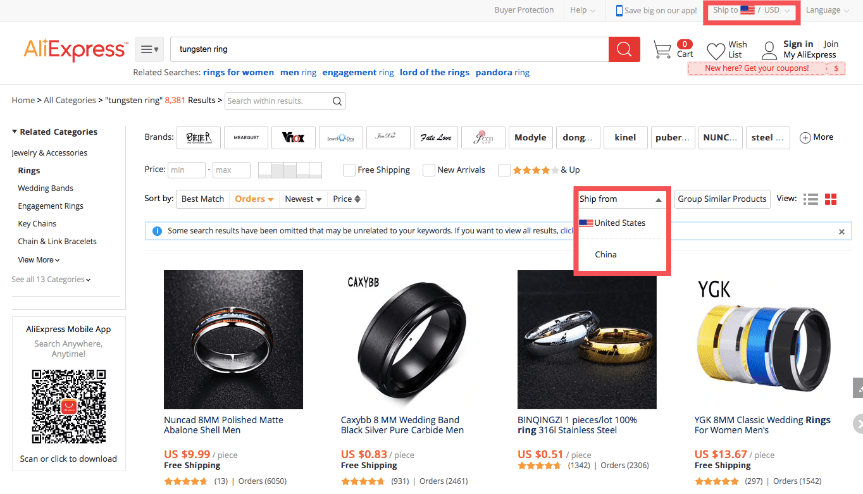Open the Wish List heart icon
863x494 pixels.
coord(715,50)
